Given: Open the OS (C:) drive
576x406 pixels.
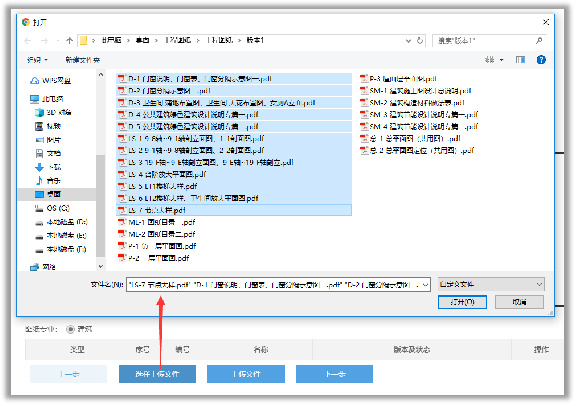Looking at the screenshot, I should 52,208.
